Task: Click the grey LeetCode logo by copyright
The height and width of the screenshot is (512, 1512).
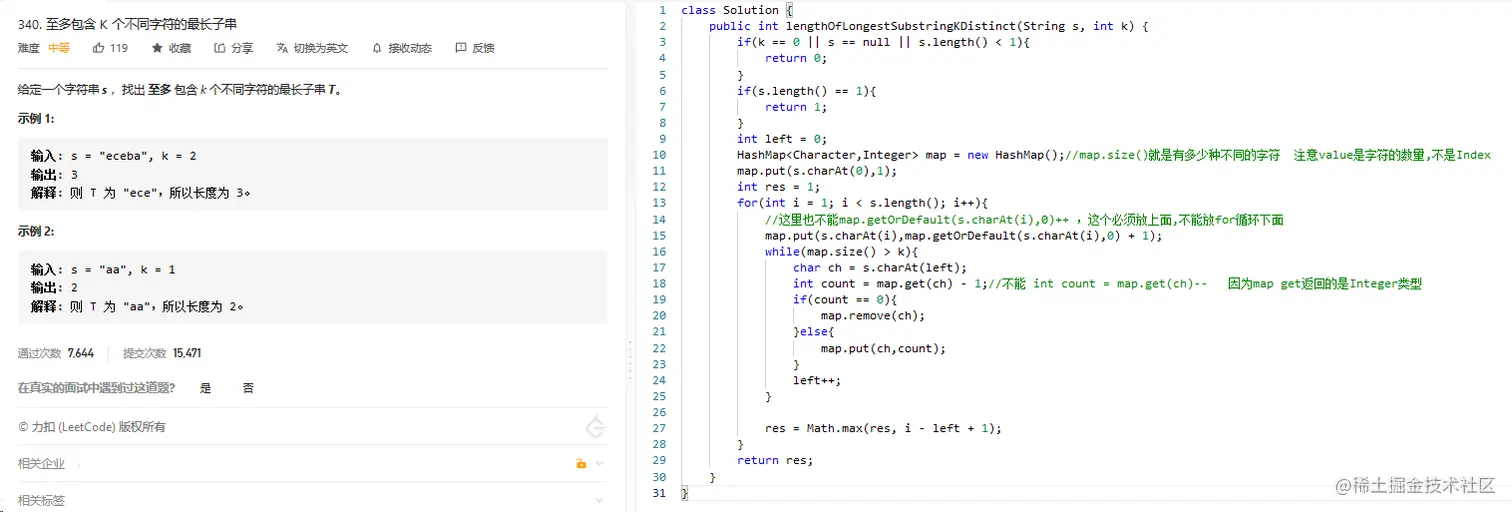Action: point(595,427)
